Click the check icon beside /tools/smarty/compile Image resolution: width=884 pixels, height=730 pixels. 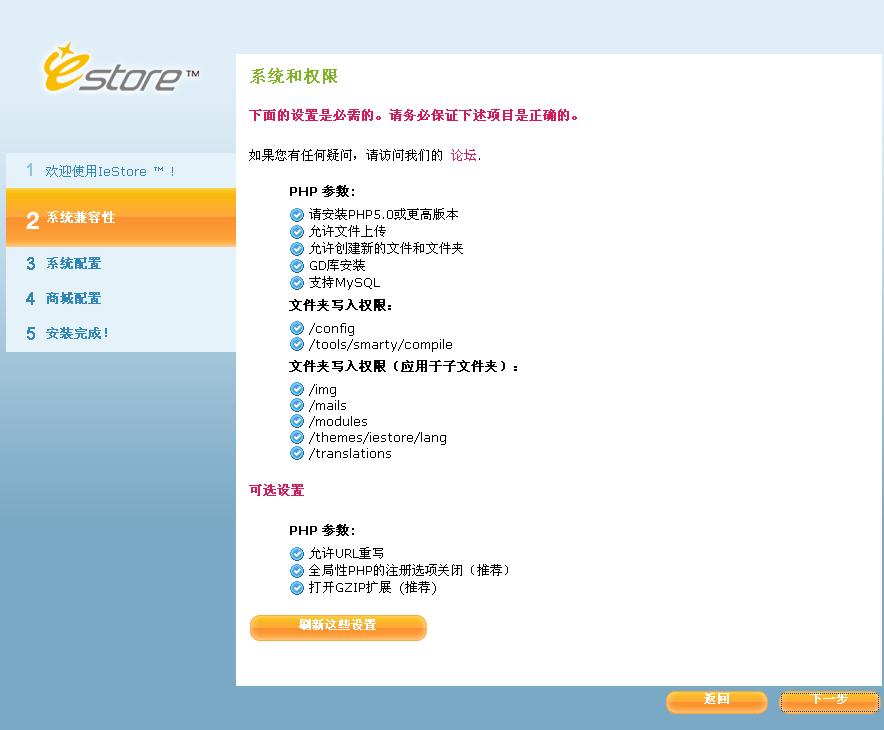tap(297, 344)
